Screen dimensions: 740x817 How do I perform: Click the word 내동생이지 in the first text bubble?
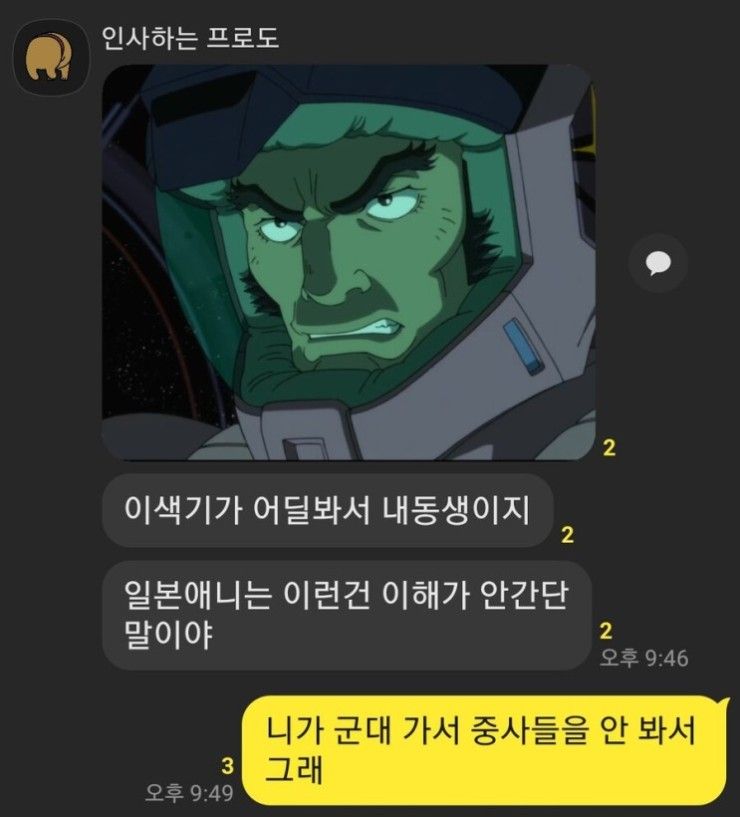457,510
